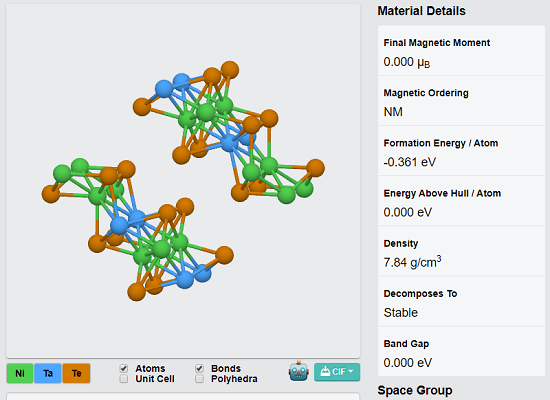550x400 pixels.
Task: Click the blue Ta element swatch
Action: point(48,373)
